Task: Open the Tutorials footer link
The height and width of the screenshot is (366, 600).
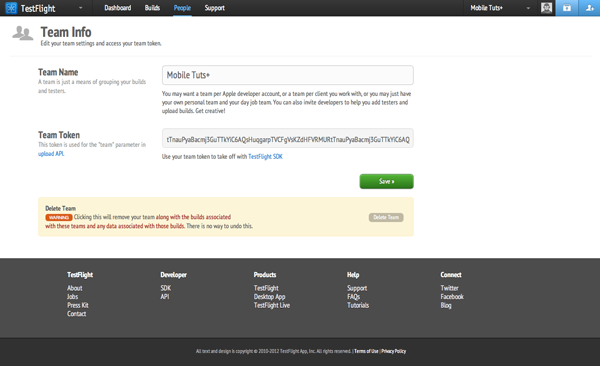Action: [x=358, y=305]
